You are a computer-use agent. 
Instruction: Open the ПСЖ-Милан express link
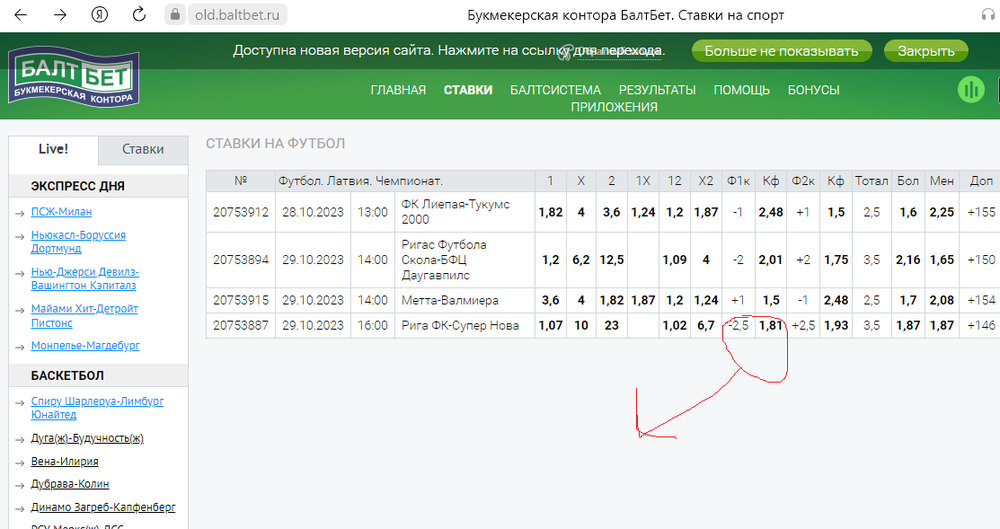(x=59, y=212)
